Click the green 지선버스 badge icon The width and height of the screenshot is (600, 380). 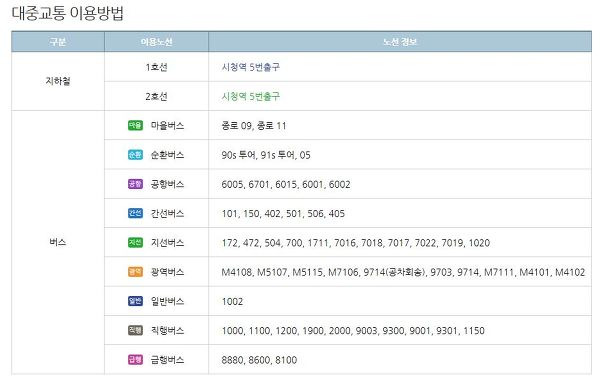coord(135,243)
